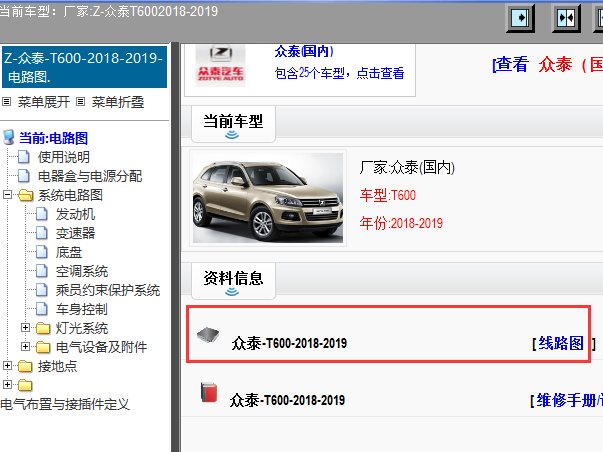Click the 查看 众泰 link at right

[548, 65]
